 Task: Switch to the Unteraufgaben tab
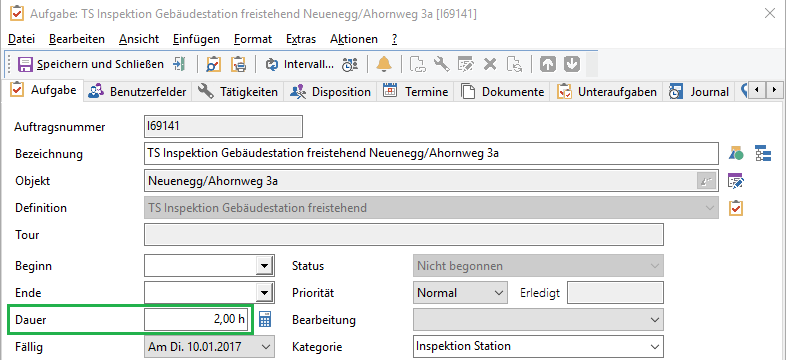607,92
